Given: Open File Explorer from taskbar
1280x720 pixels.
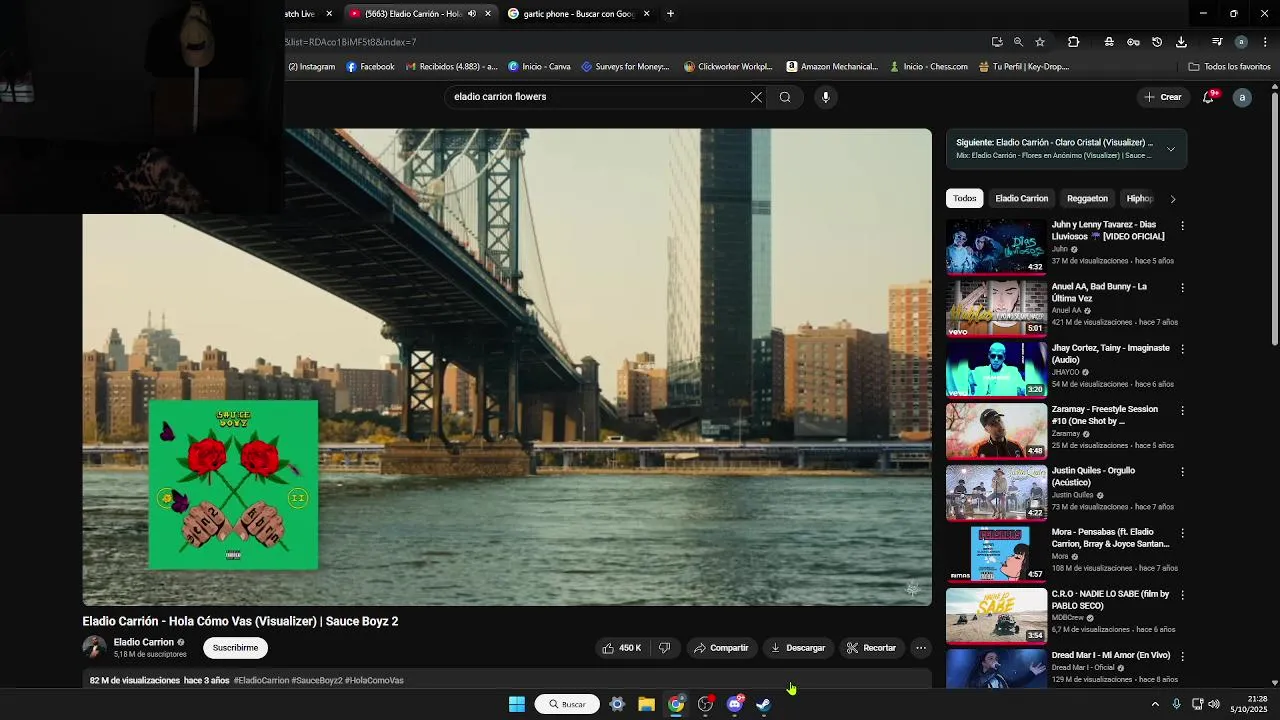Looking at the screenshot, I should (647, 704).
